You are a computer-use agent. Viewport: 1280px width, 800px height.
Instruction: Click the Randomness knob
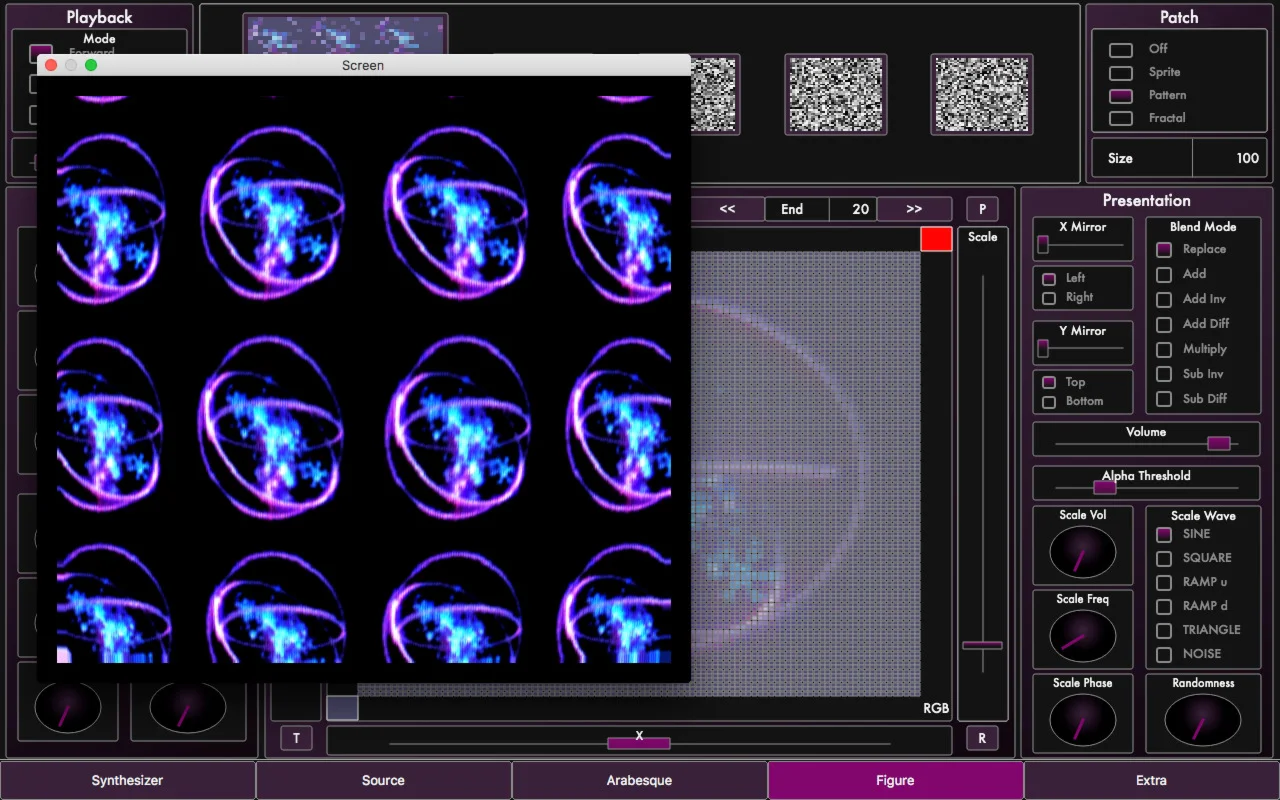1202,720
